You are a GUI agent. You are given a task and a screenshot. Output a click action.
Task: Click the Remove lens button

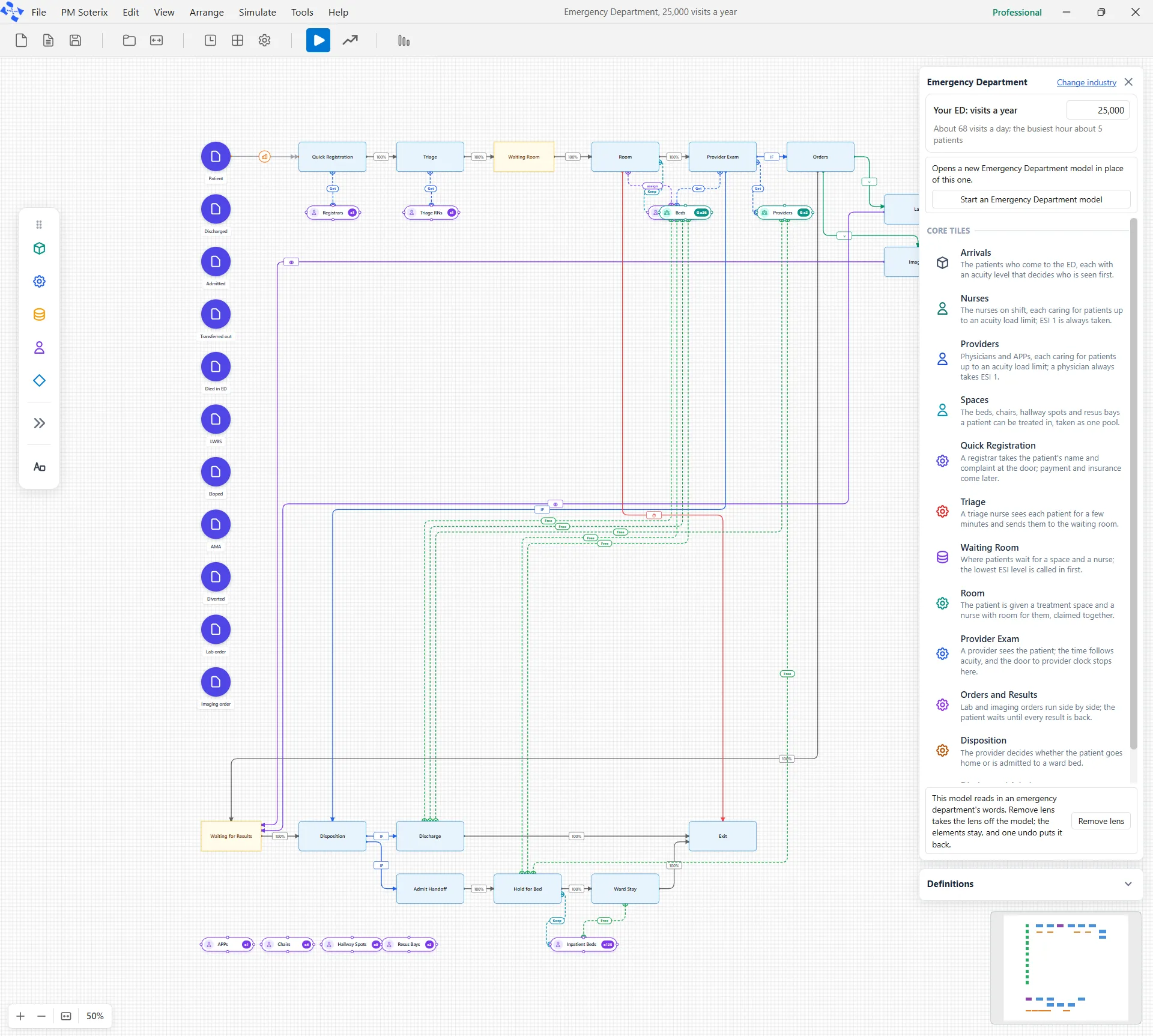pos(1101,821)
